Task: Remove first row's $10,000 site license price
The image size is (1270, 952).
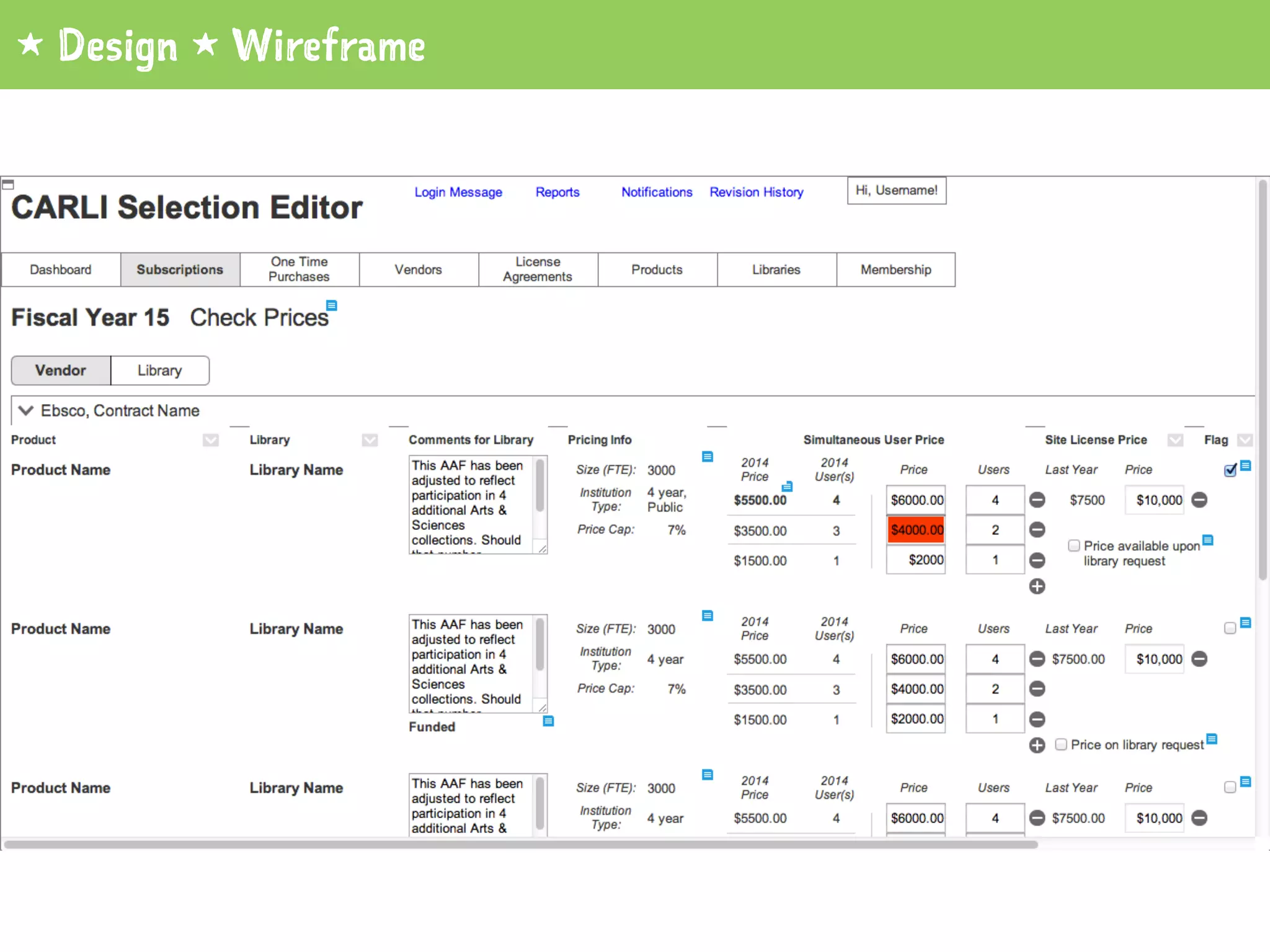Action: (1199, 500)
